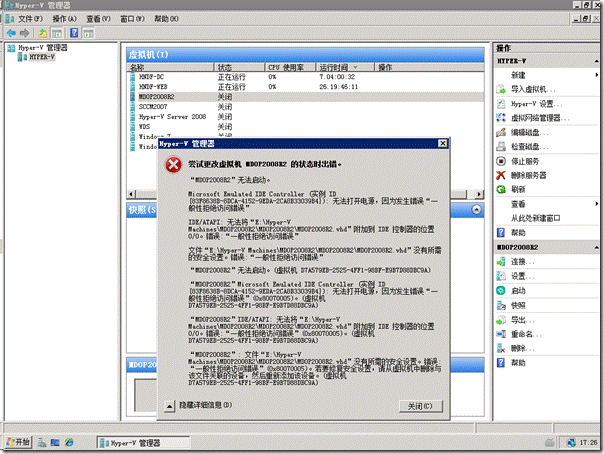The image size is (604, 454).
Task: Click the up-one-level folder toolbar icon
Action: (43, 33)
